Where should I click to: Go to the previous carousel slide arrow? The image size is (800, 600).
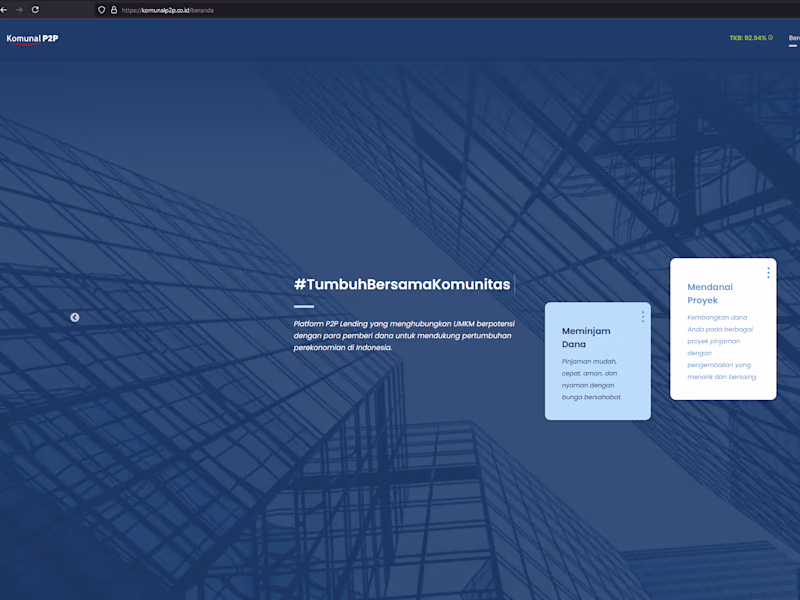point(74,317)
